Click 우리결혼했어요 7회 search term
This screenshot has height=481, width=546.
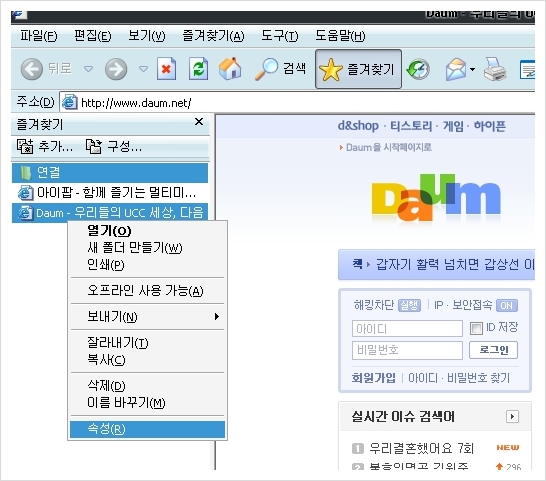click(x=422, y=448)
